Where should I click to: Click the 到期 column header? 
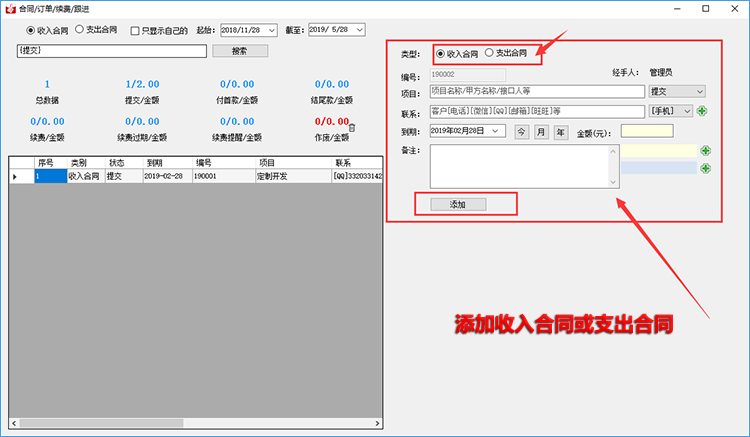pos(155,162)
